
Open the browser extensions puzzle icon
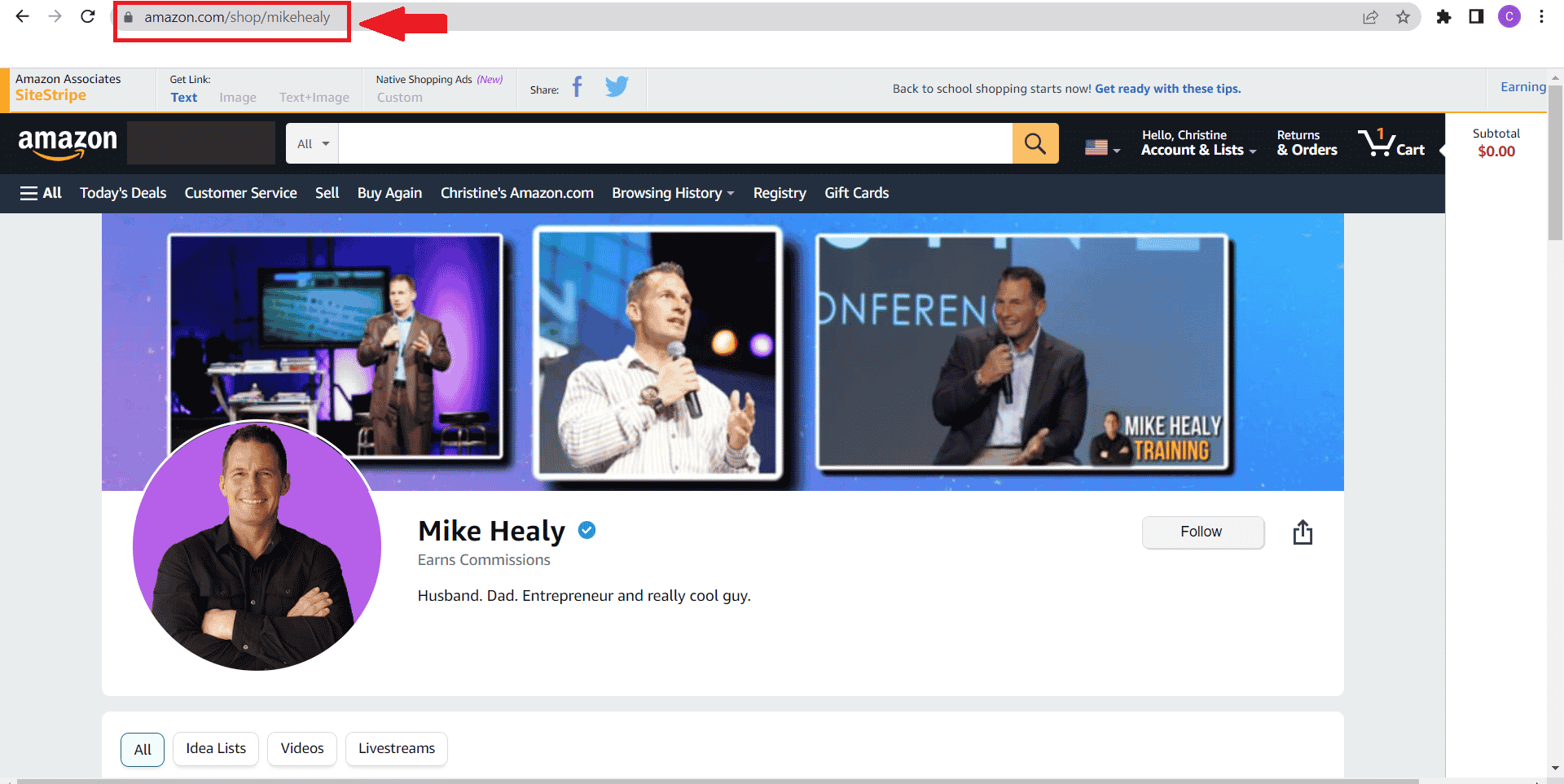pos(1443,17)
